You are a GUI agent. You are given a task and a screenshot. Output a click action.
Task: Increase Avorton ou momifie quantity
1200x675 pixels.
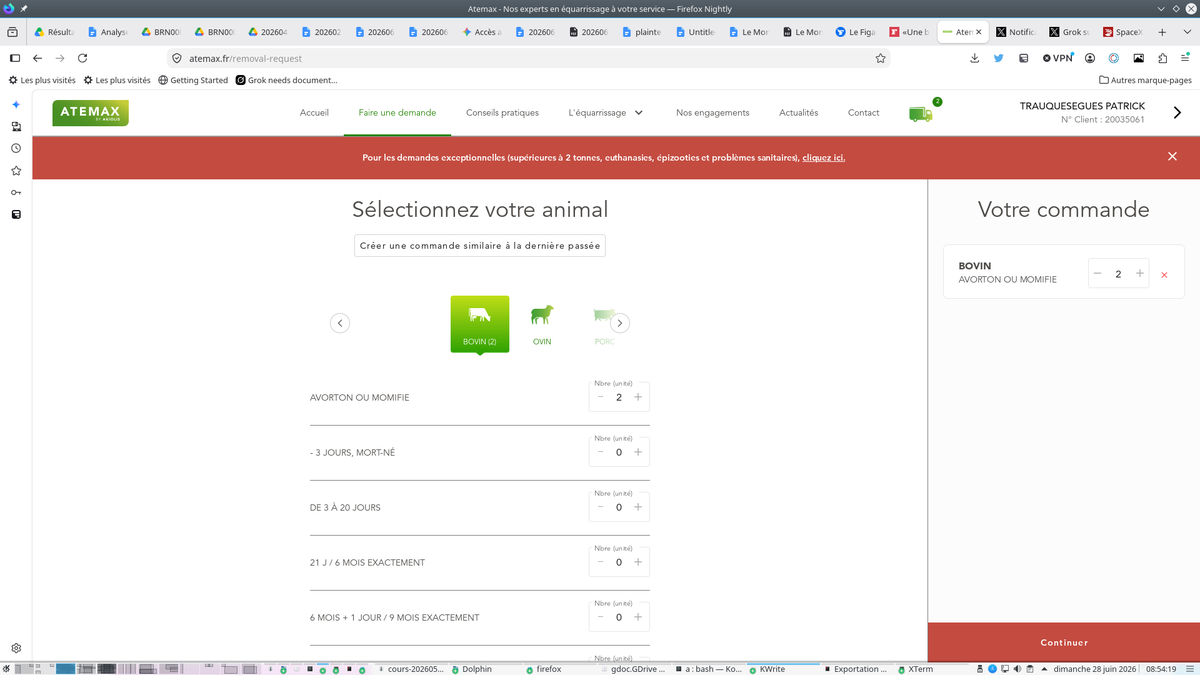pyautogui.click(x=638, y=397)
